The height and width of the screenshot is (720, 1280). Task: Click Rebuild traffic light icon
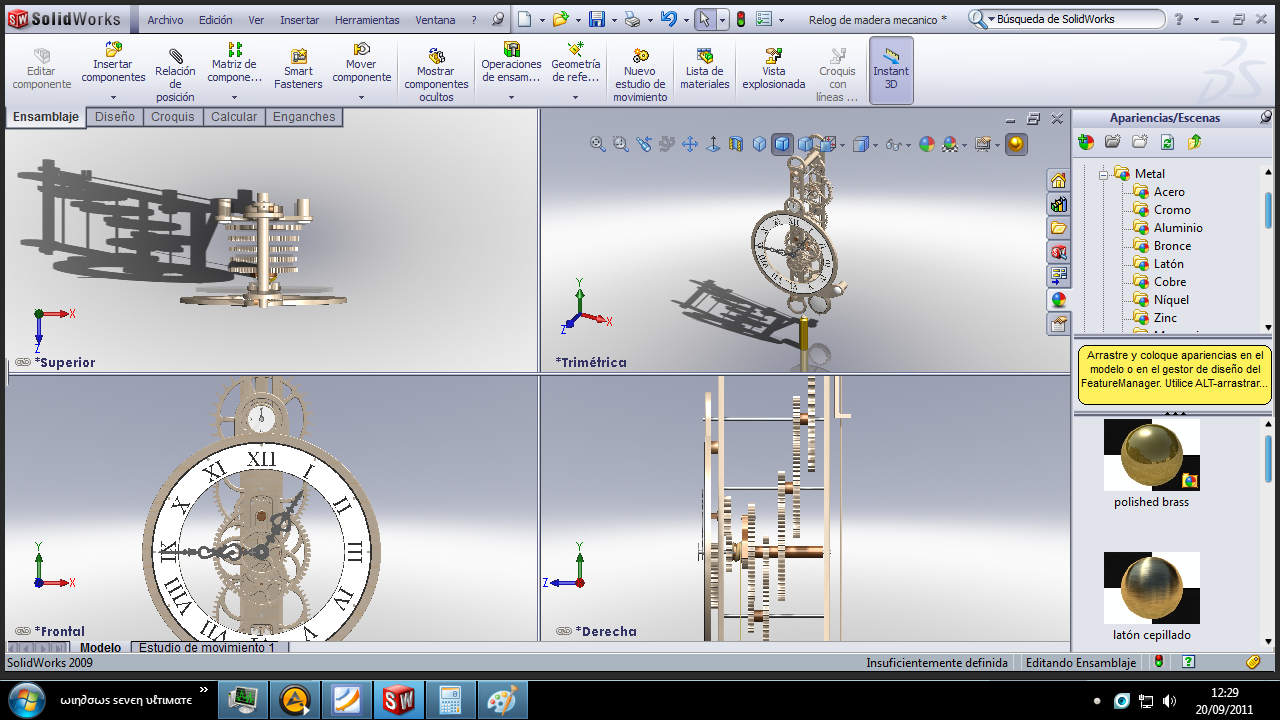(x=740, y=19)
